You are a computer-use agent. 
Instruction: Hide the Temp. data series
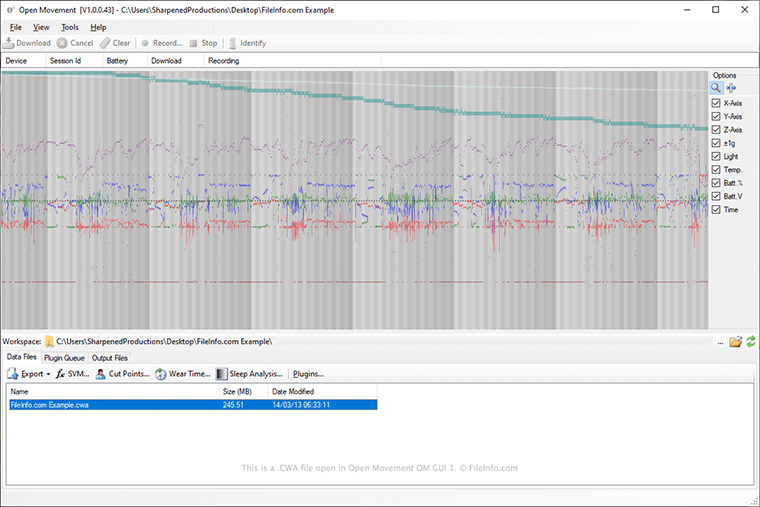tap(715, 169)
